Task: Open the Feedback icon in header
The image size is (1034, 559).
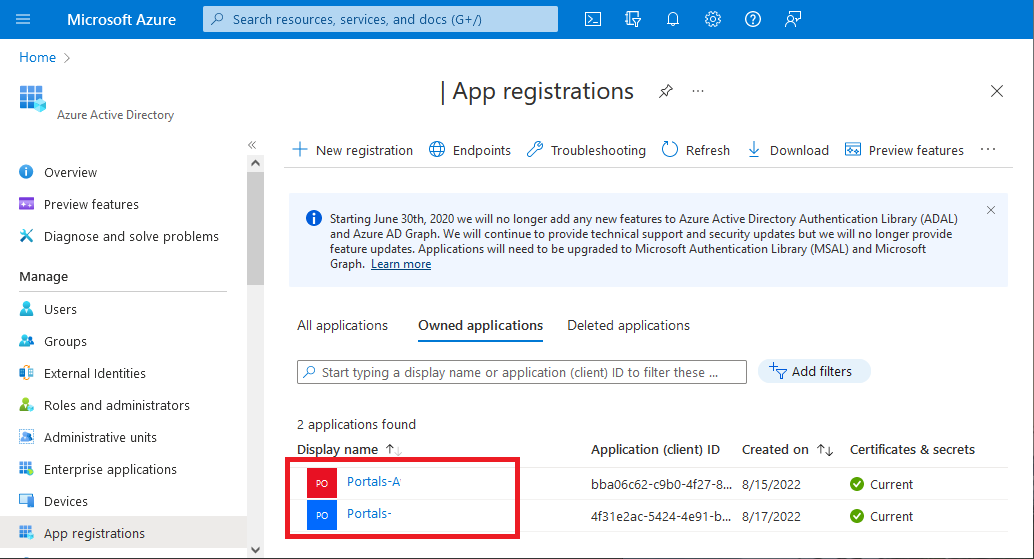Action: click(793, 19)
